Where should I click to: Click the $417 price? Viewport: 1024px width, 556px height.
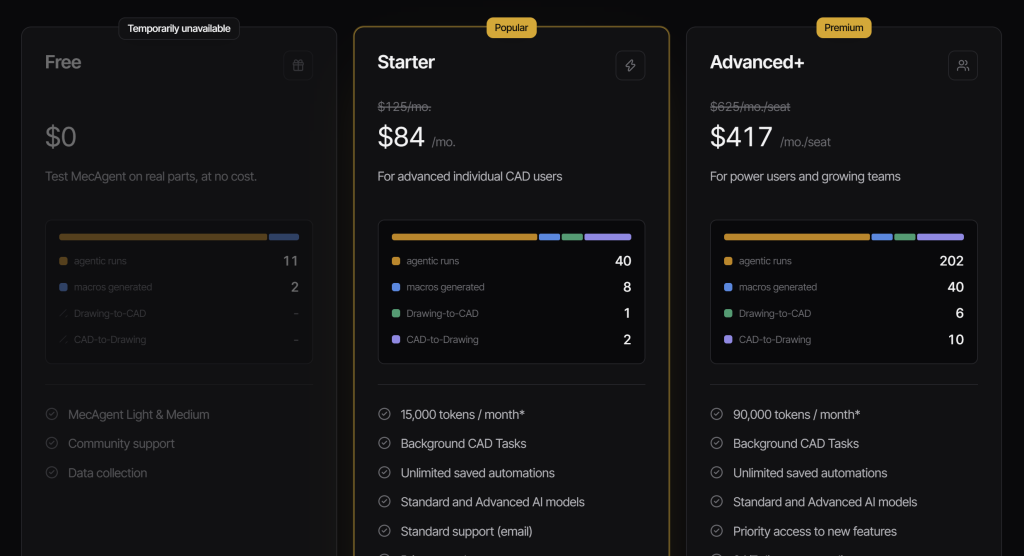[741, 137]
